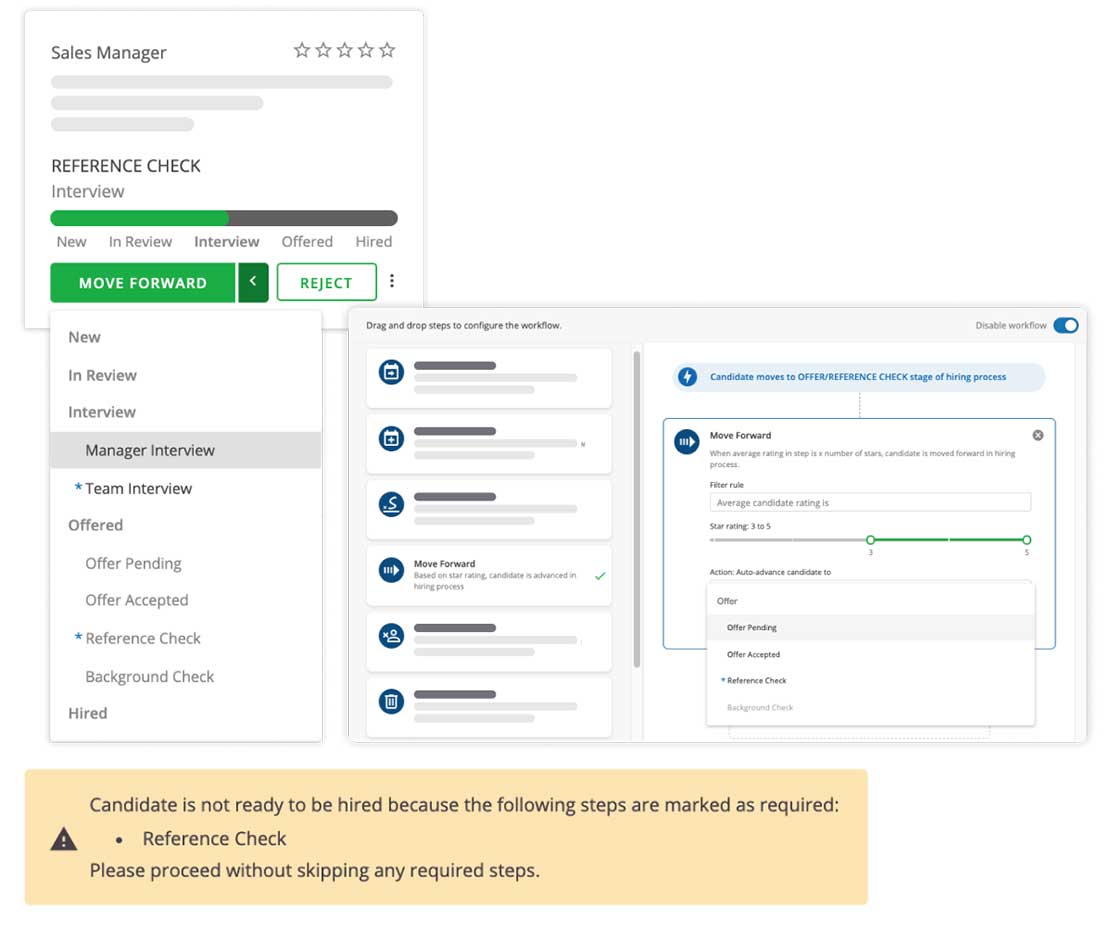Click the star rating slider handle at 3
The width and height of the screenshot is (1112, 925).
click(x=870, y=540)
